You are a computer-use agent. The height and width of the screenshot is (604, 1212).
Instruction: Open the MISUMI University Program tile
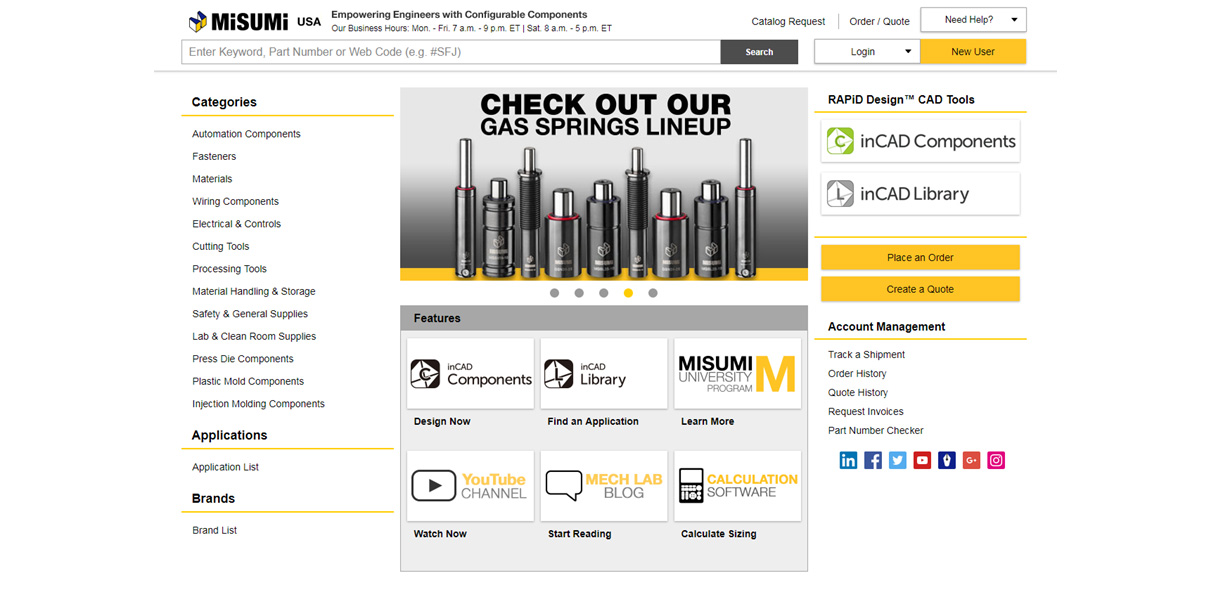737,373
